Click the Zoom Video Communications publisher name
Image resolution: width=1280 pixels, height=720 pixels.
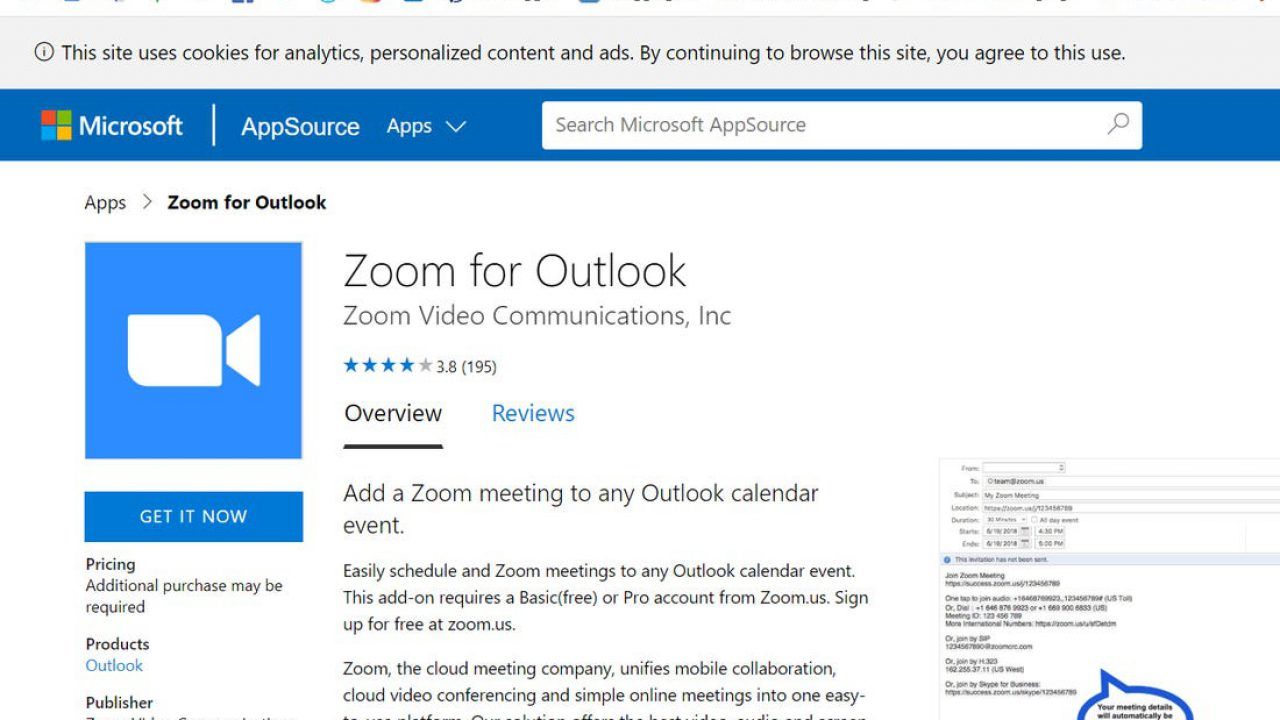click(x=537, y=316)
